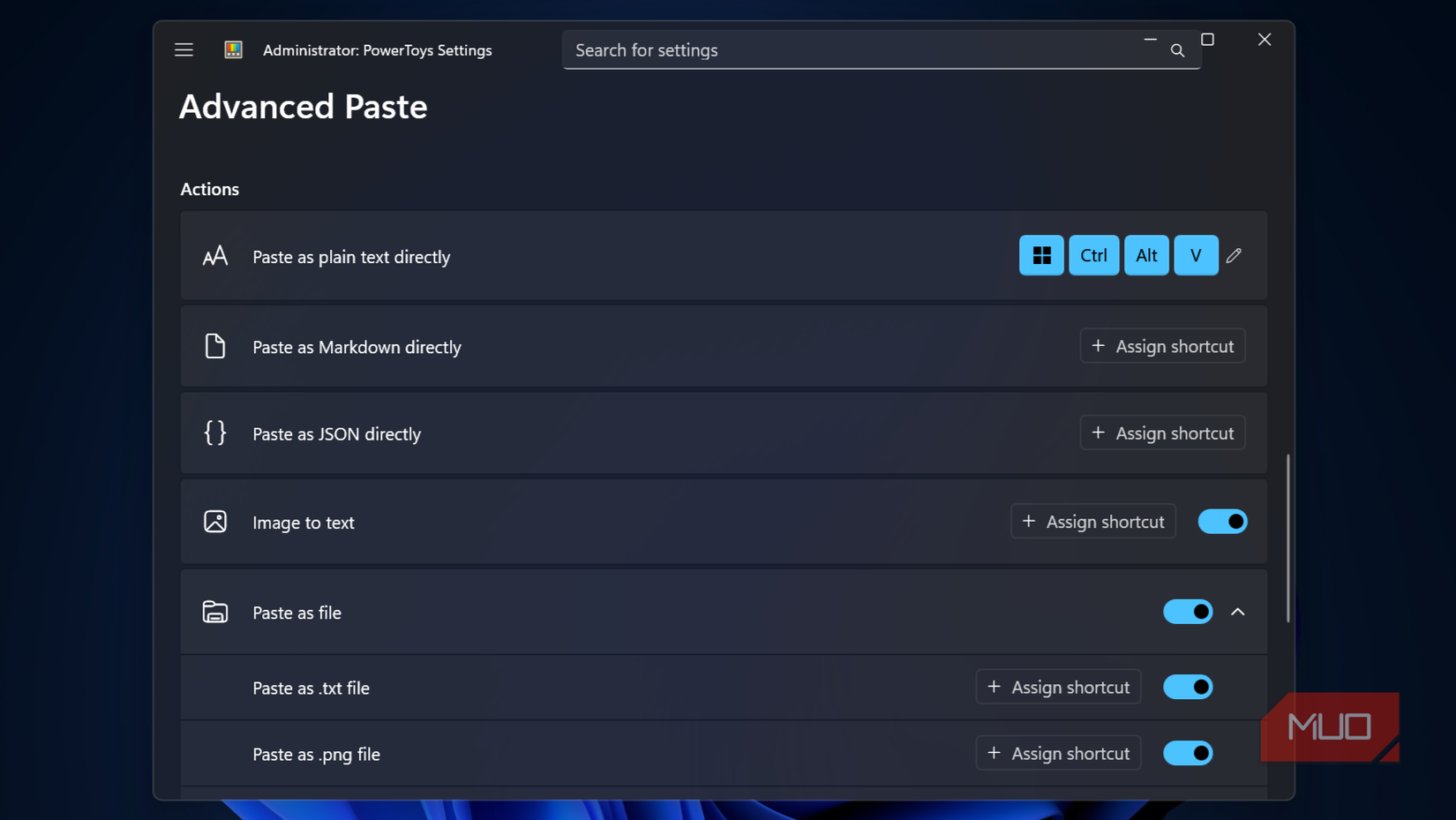
Task: Click the Windows key shortcut chip
Action: point(1041,255)
